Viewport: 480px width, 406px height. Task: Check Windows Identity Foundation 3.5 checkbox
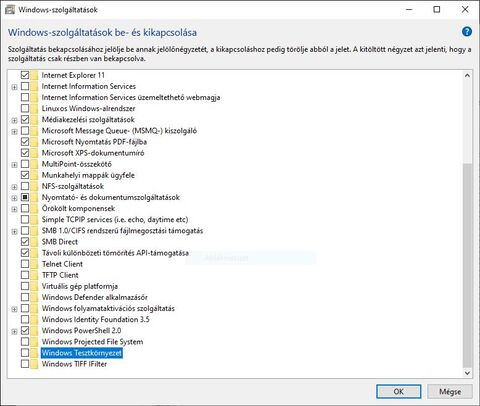(x=25, y=319)
